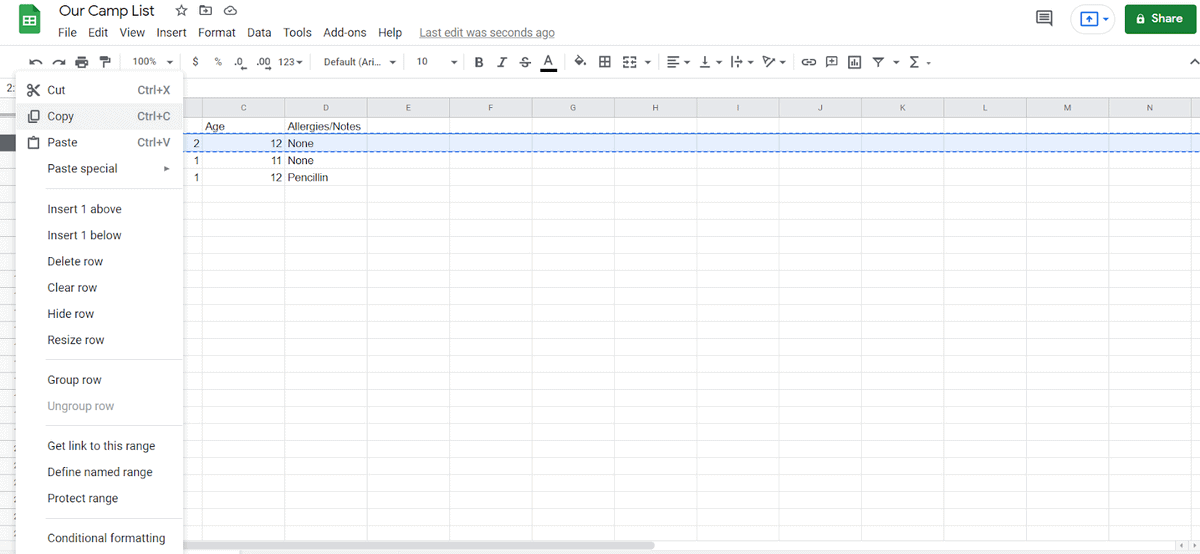Viewport: 1200px width, 554px height.
Task: Toggle strikethrough formatting
Action: click(525, 62)
